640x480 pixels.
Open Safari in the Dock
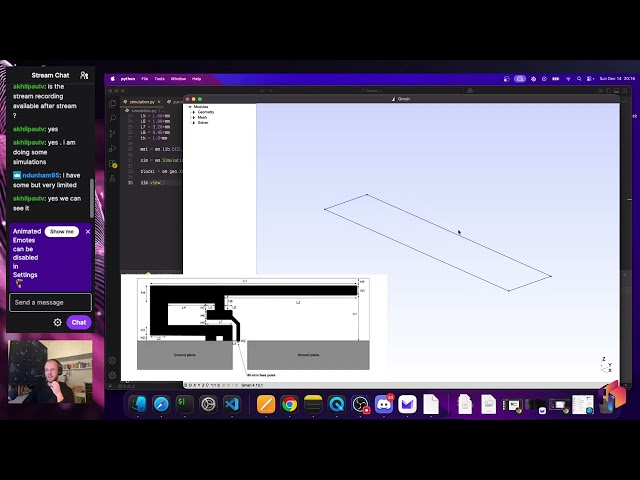tap(161, 404)
